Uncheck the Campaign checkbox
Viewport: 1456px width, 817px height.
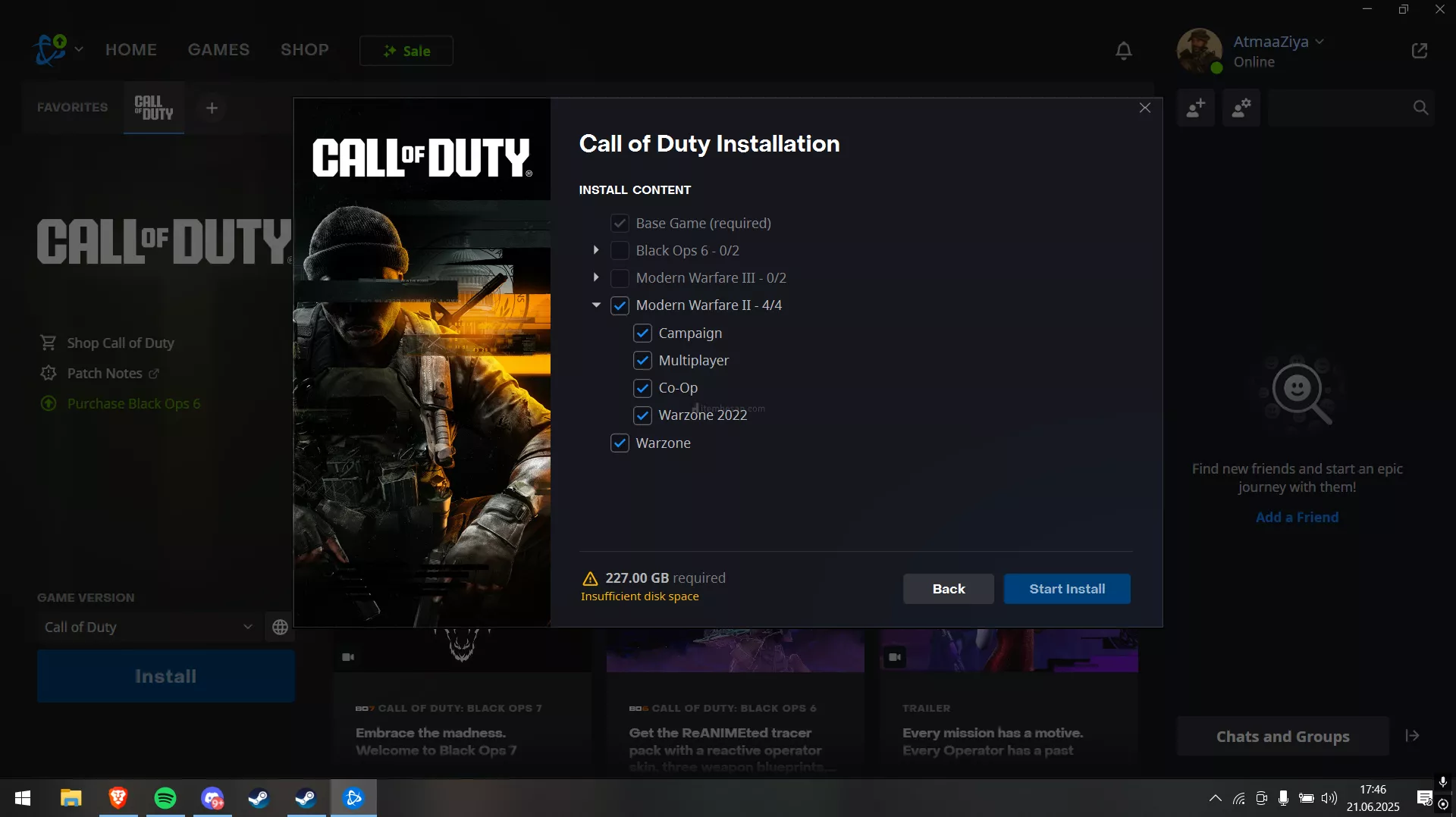pyautogui.click(x=642, y=333)
